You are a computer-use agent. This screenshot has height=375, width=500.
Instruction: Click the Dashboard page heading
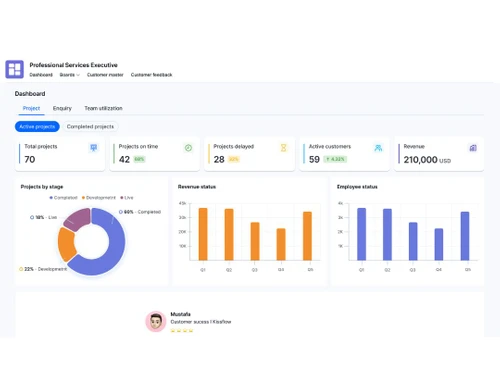pyautogui.click(x=30, y=94)
